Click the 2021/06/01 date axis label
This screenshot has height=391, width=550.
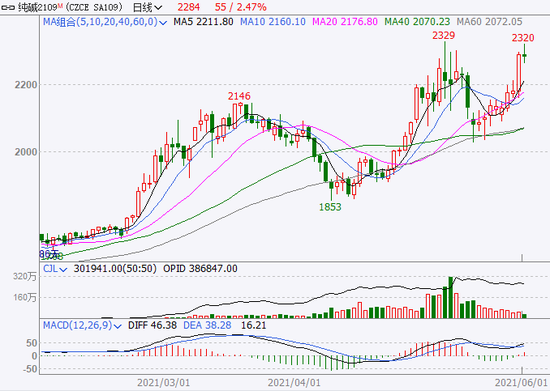point(521,383)
